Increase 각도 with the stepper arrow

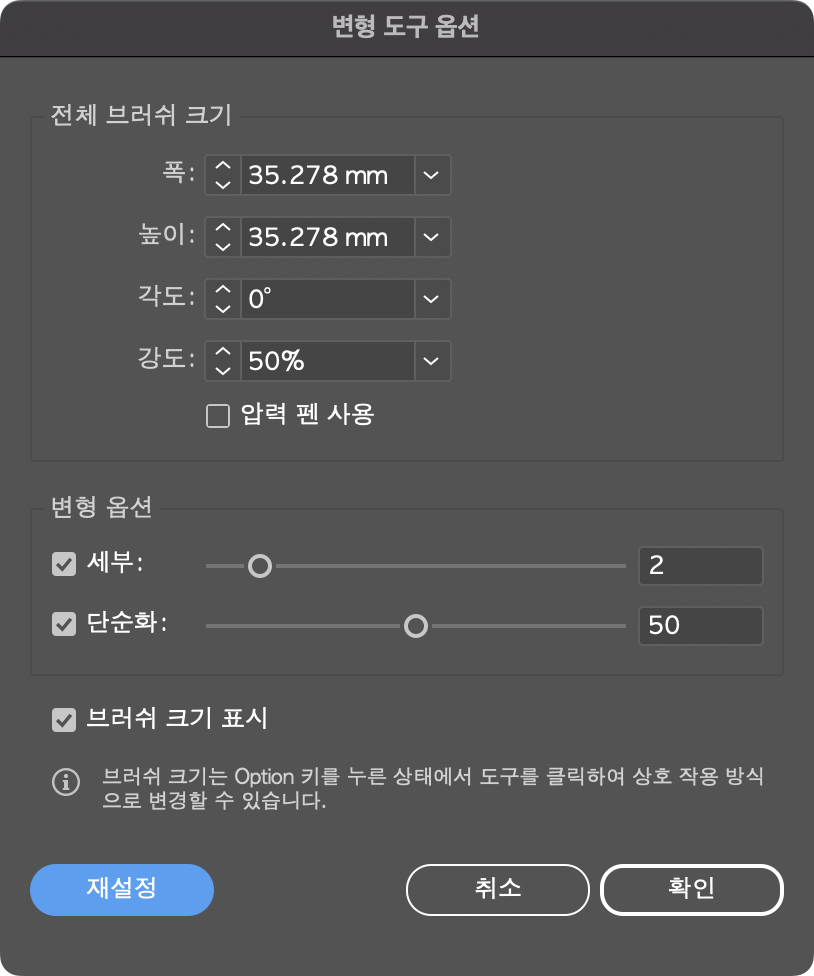[222, 292]
